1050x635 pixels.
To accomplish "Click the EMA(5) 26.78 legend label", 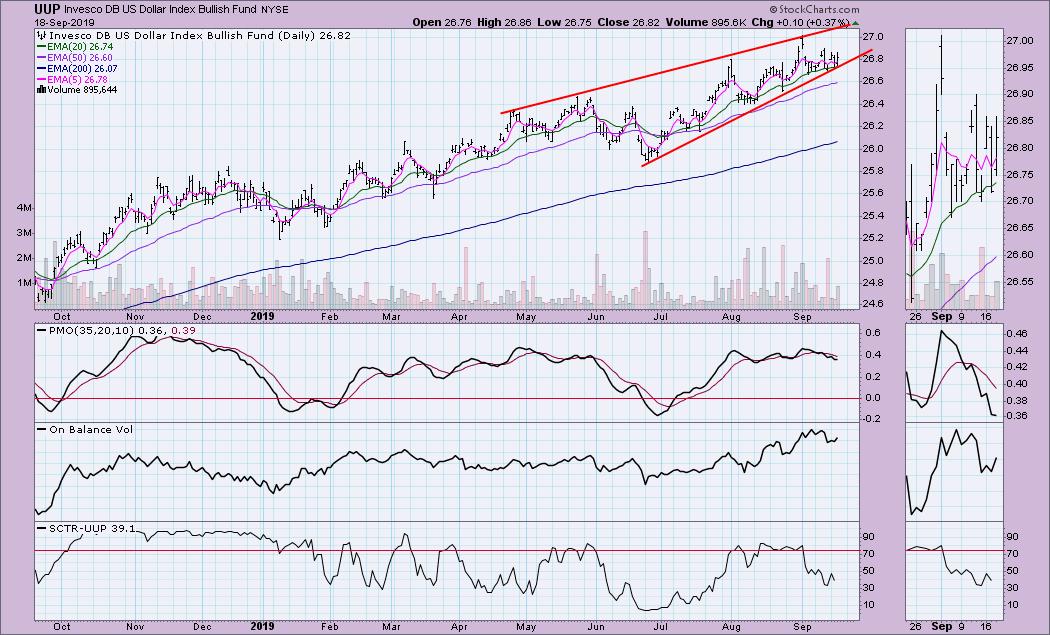I will pos(78,79).
